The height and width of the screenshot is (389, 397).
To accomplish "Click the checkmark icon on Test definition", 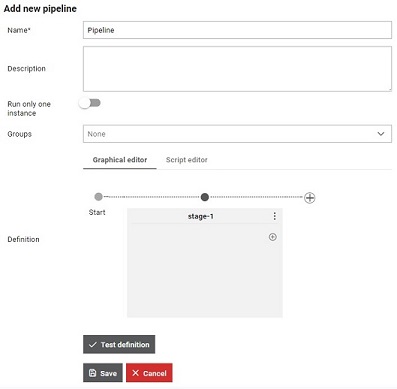I will click(x=93, y=345).
